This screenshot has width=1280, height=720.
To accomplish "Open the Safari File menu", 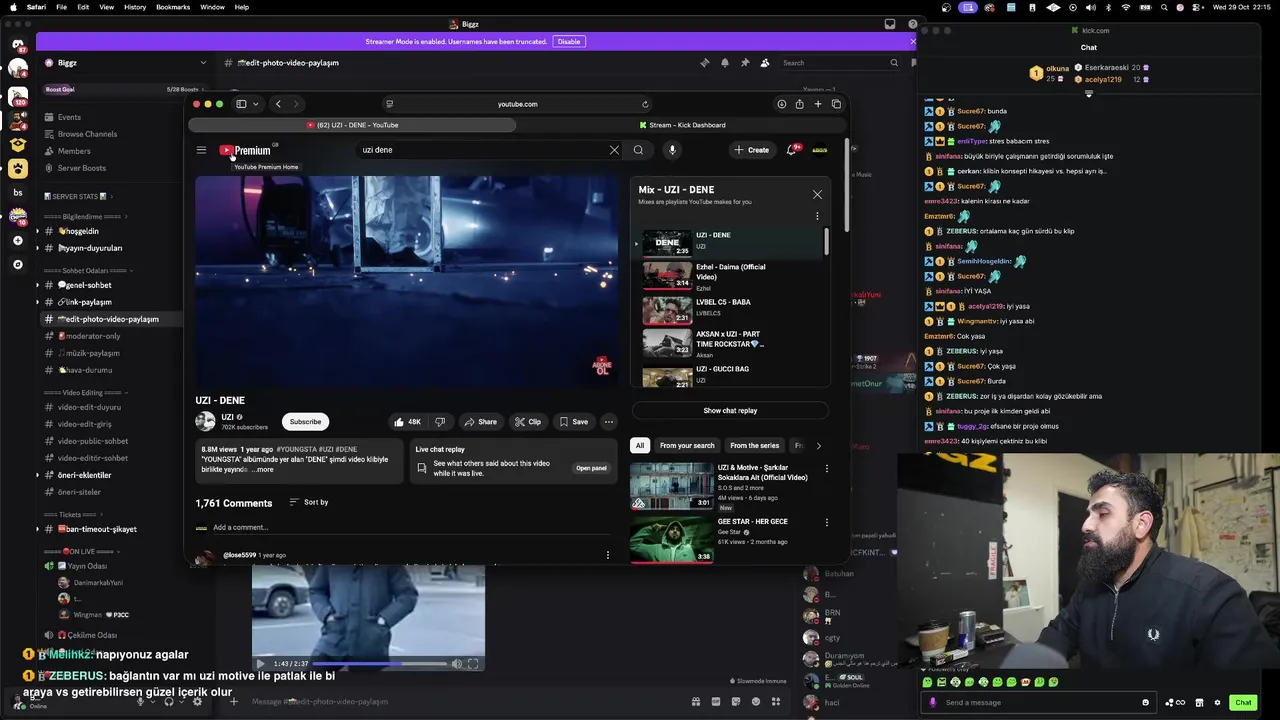I will coord(61,7).
